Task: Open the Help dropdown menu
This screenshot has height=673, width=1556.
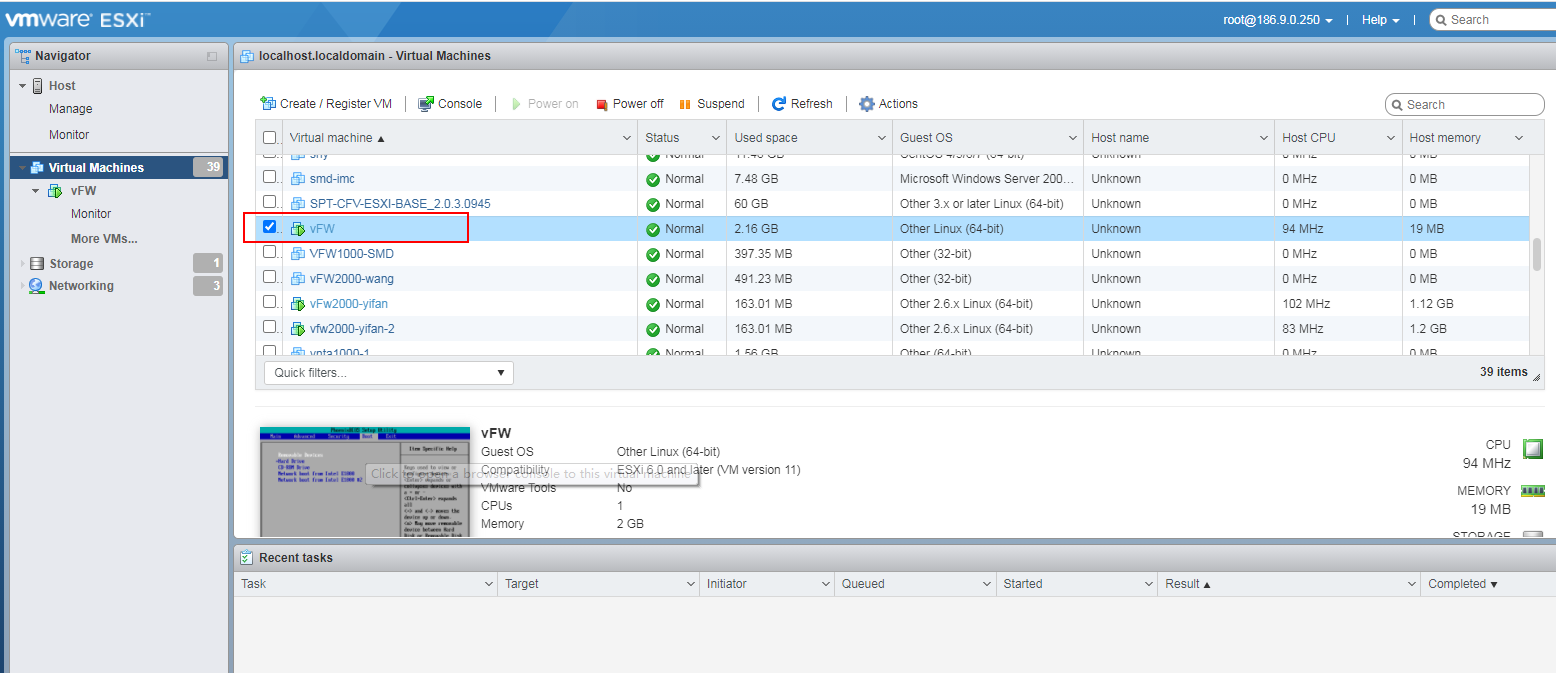Action: tap(1381, 20)
